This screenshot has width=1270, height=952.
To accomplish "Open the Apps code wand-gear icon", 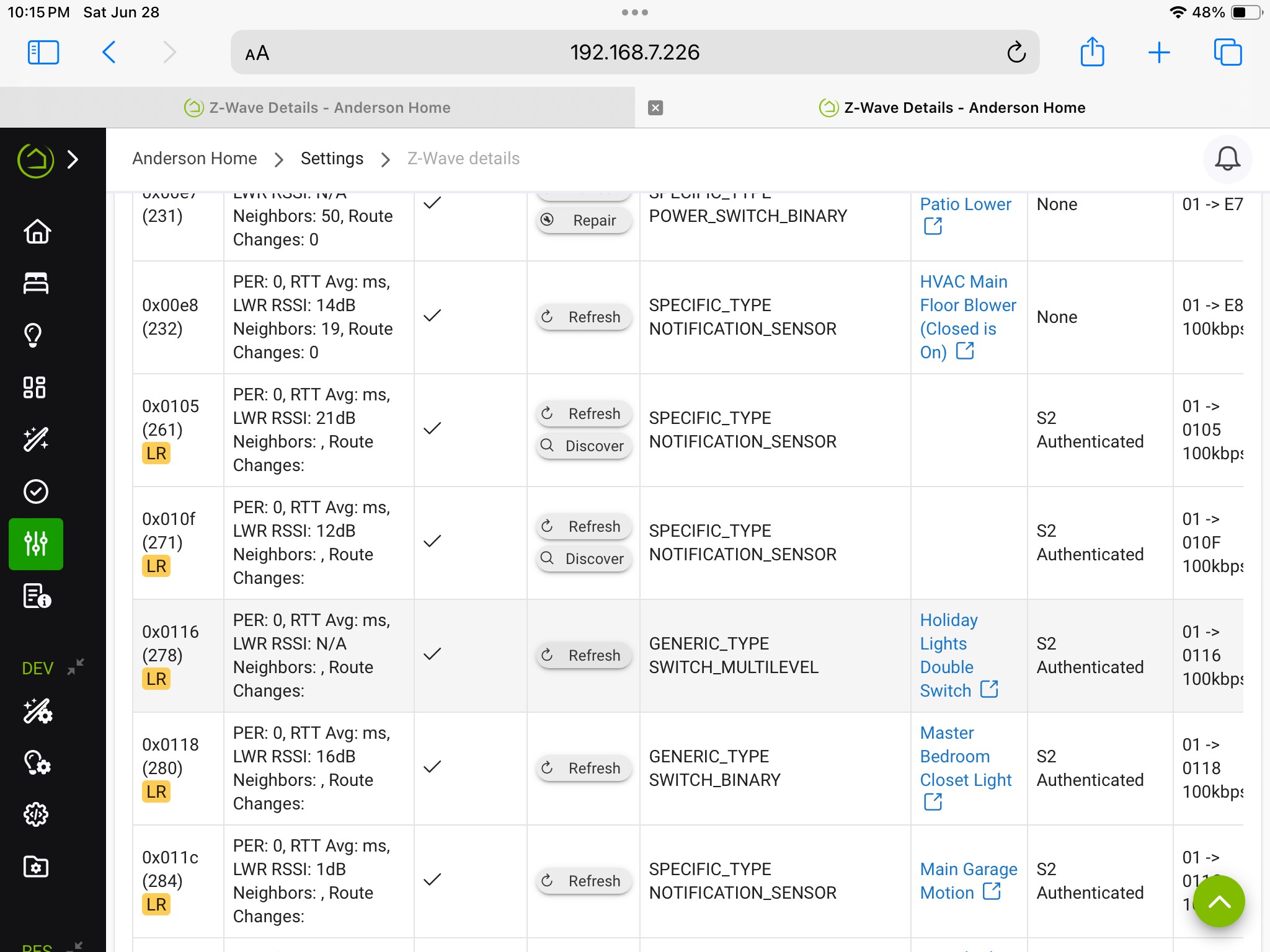I will coord(37,711).
